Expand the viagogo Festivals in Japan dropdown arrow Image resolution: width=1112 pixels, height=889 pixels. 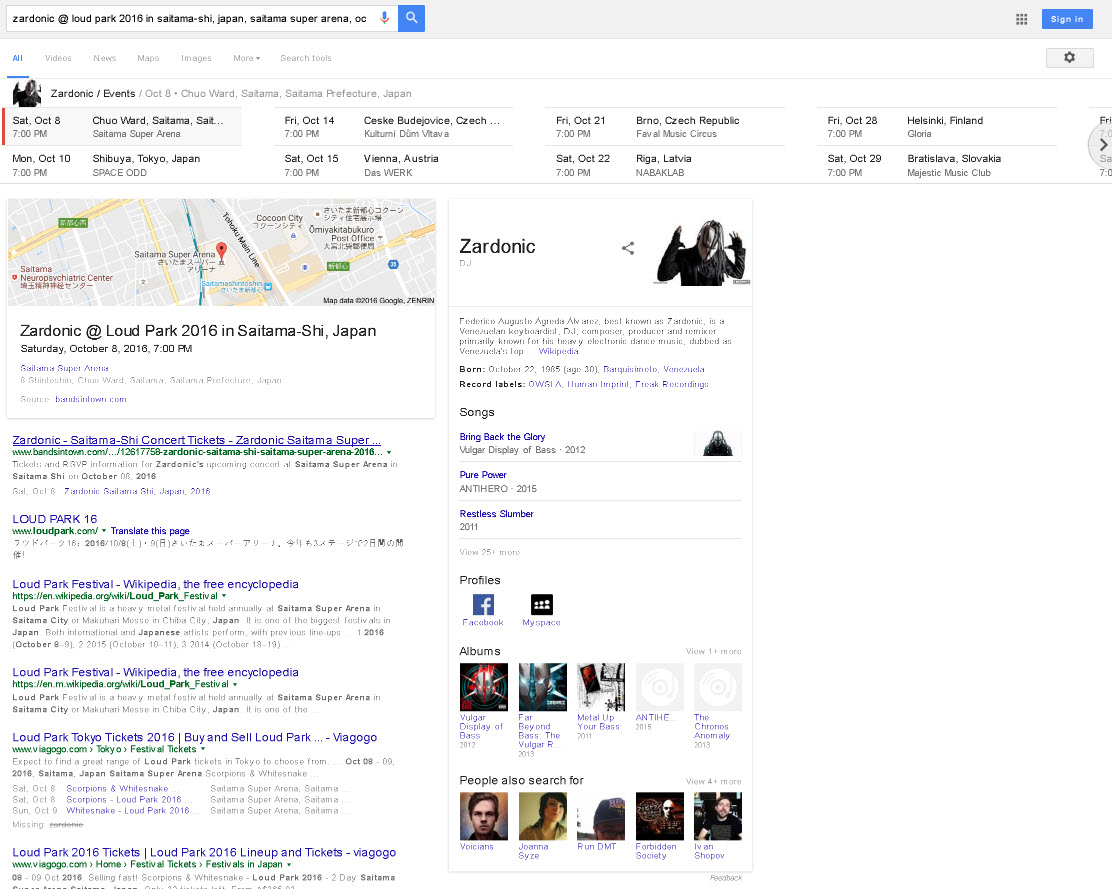click(289, 865)
